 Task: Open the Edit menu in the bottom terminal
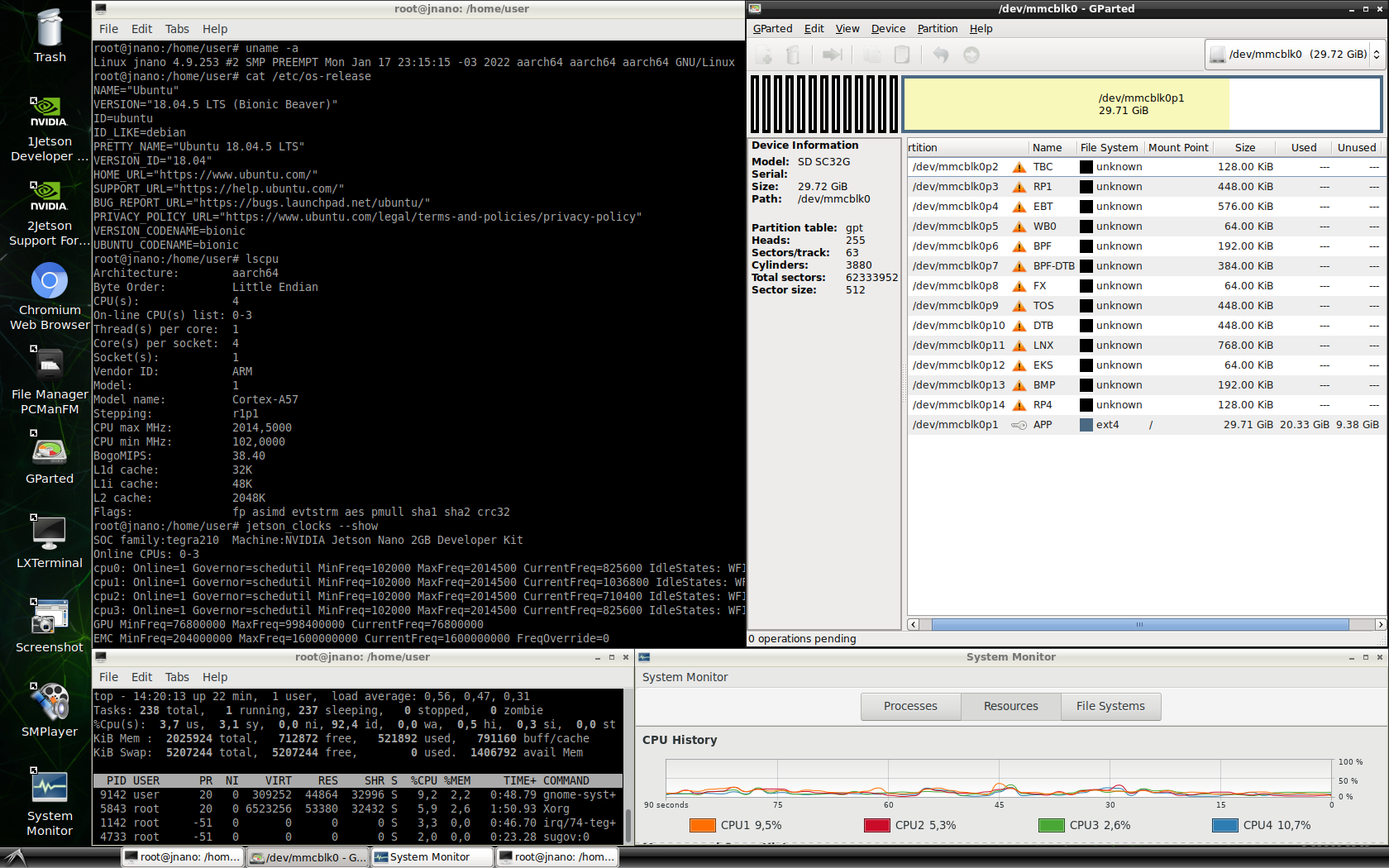[142, 677]
